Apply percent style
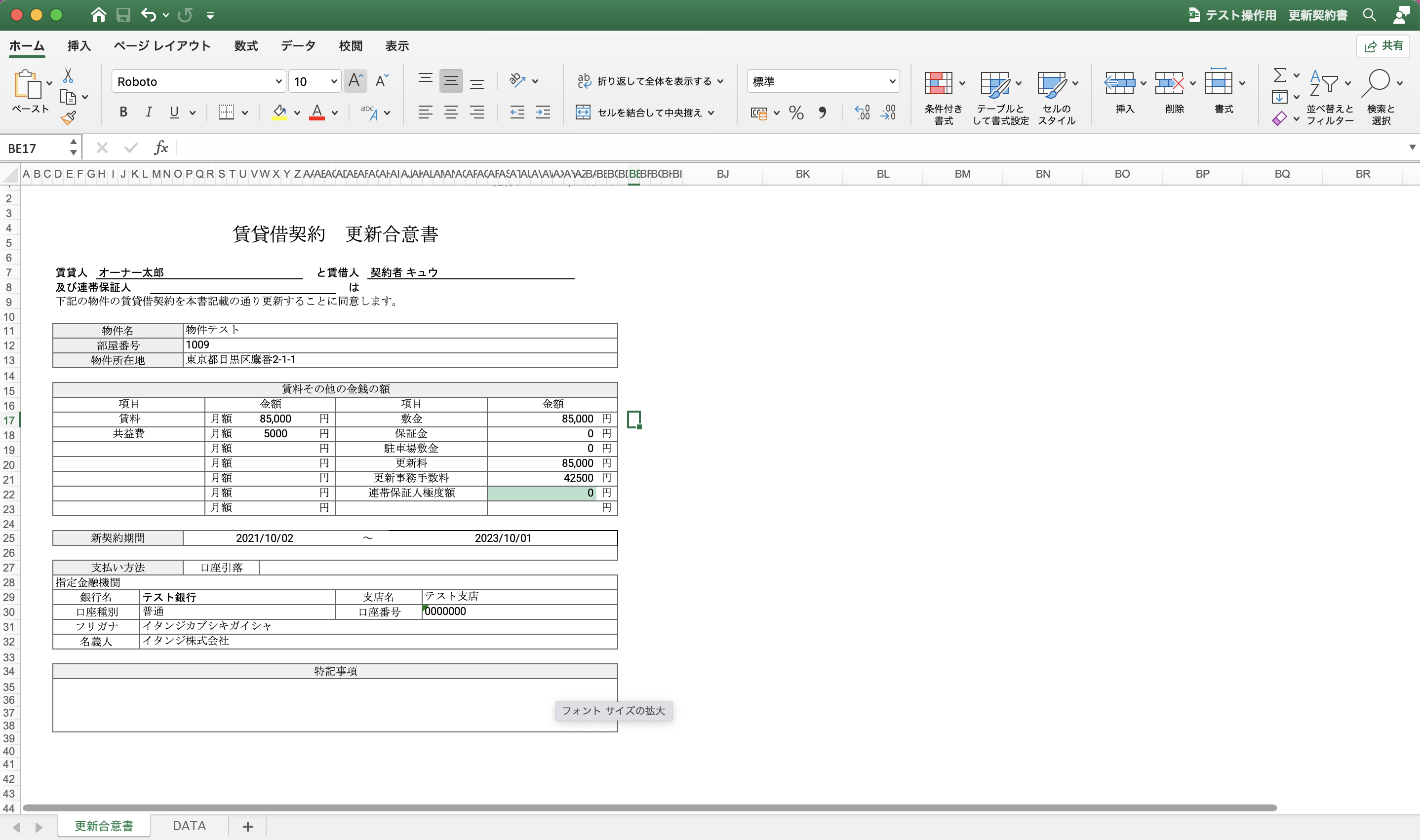The image size is (1420, 840). point(796,113)
